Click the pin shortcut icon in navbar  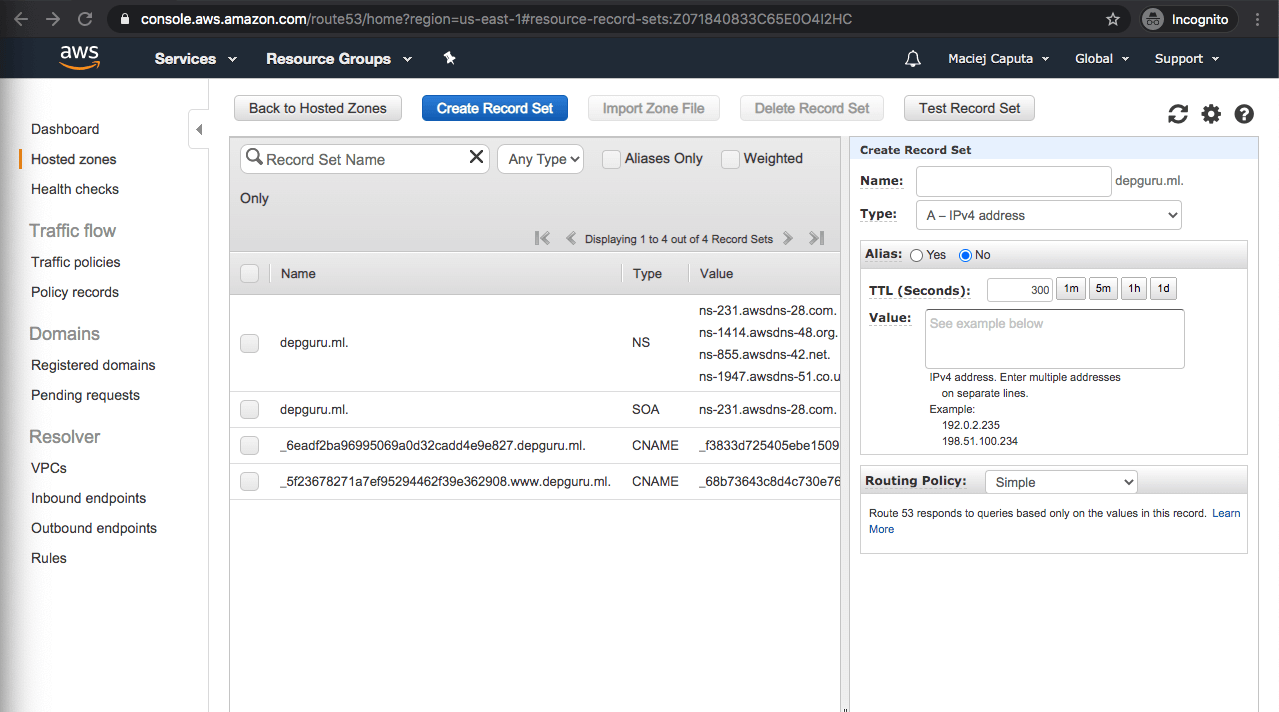[x=449, y=59]
